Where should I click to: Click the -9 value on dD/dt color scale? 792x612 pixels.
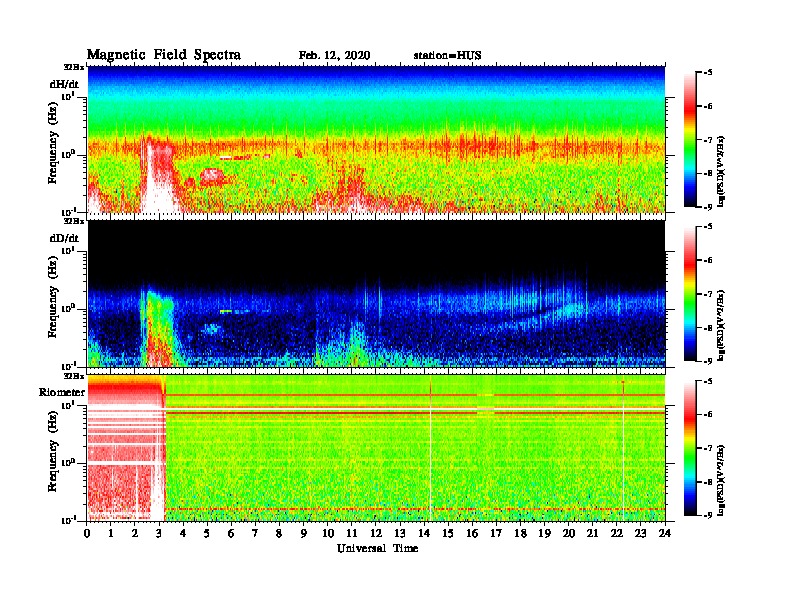[x=708, y=361]
